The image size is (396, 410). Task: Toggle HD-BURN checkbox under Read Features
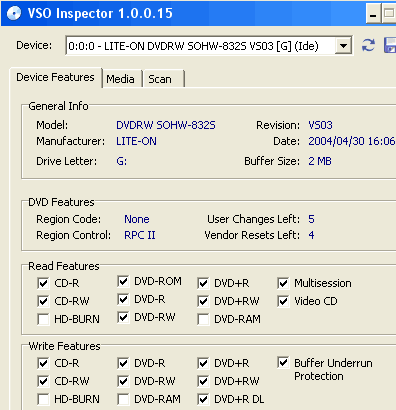[x=43, y=319]
